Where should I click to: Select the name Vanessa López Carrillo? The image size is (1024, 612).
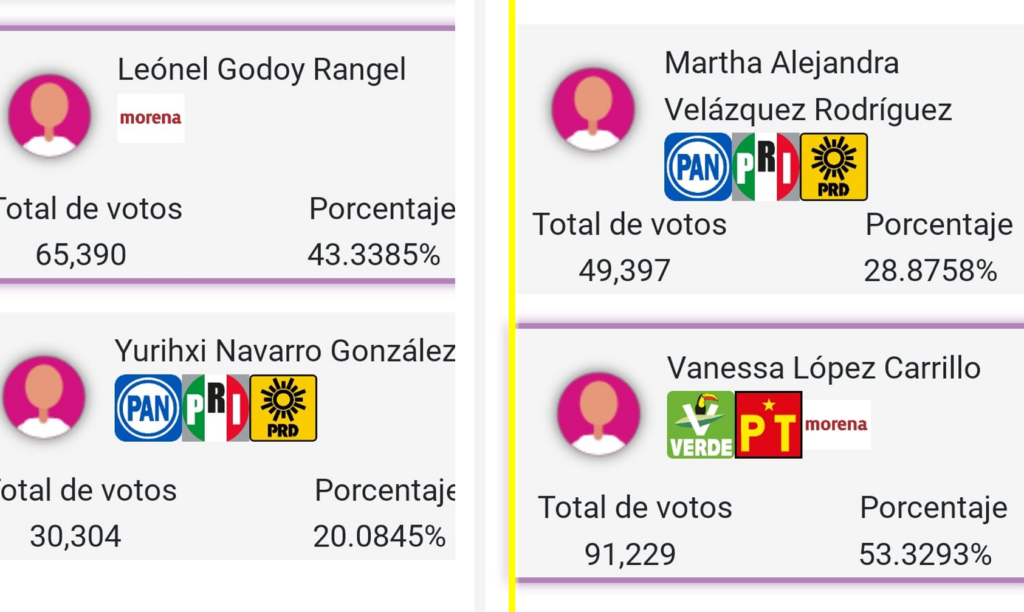(x=824, y=368)
